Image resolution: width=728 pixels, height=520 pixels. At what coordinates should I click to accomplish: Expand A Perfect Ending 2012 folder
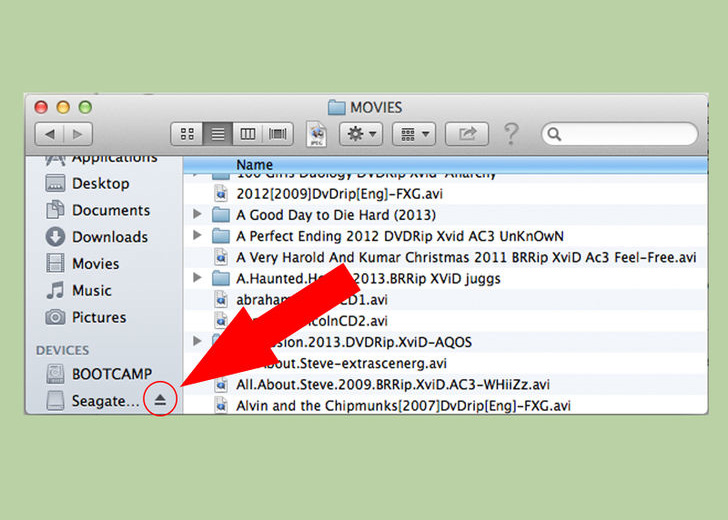click(197, 236)
